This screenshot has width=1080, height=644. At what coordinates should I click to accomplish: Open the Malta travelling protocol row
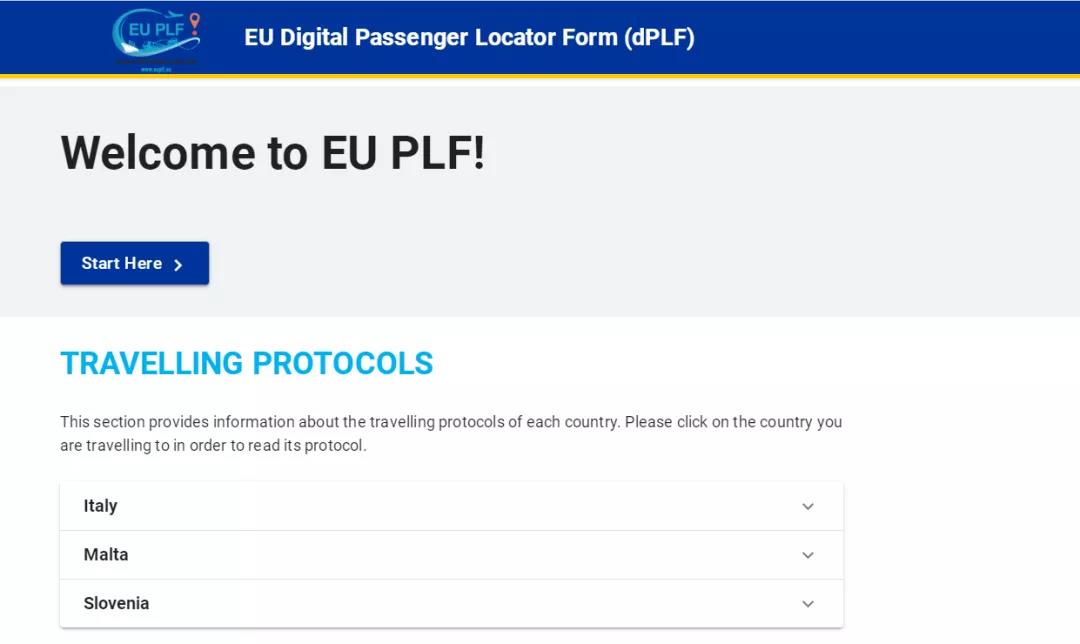coord(452,555)
